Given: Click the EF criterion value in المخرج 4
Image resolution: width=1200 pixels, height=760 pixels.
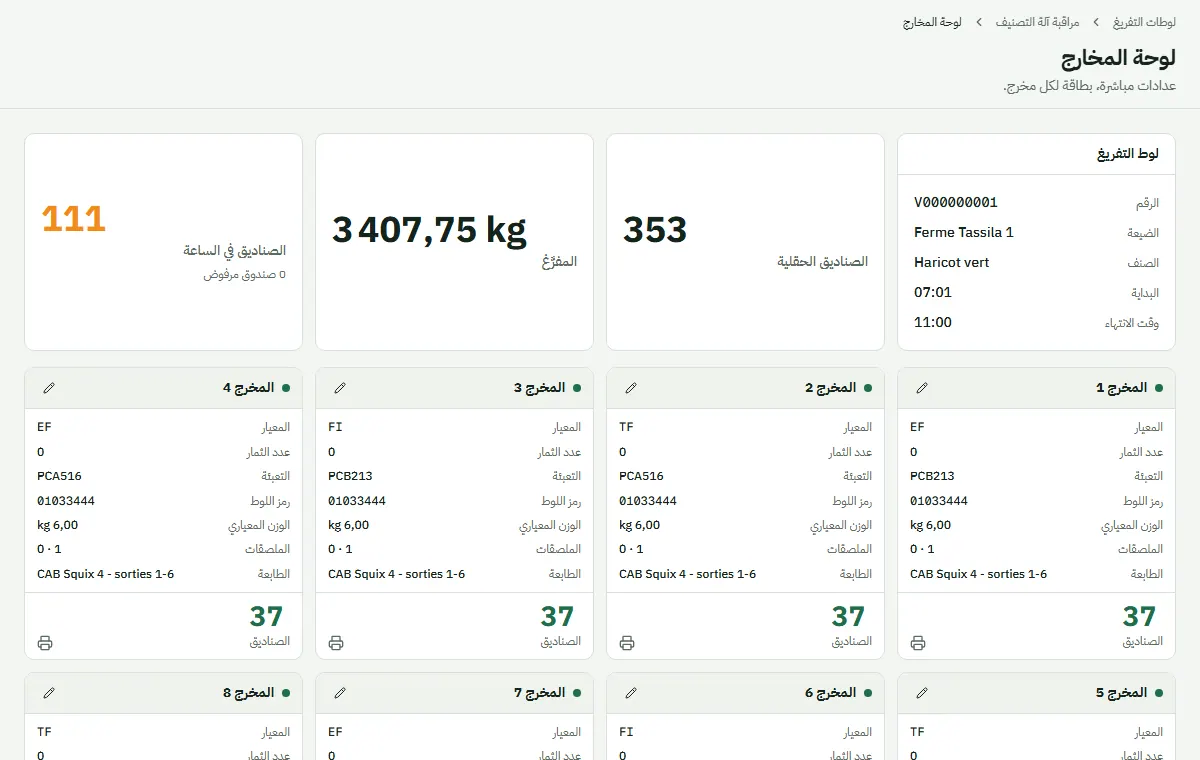Looking at the screenshot, I should tap(44, 427).
